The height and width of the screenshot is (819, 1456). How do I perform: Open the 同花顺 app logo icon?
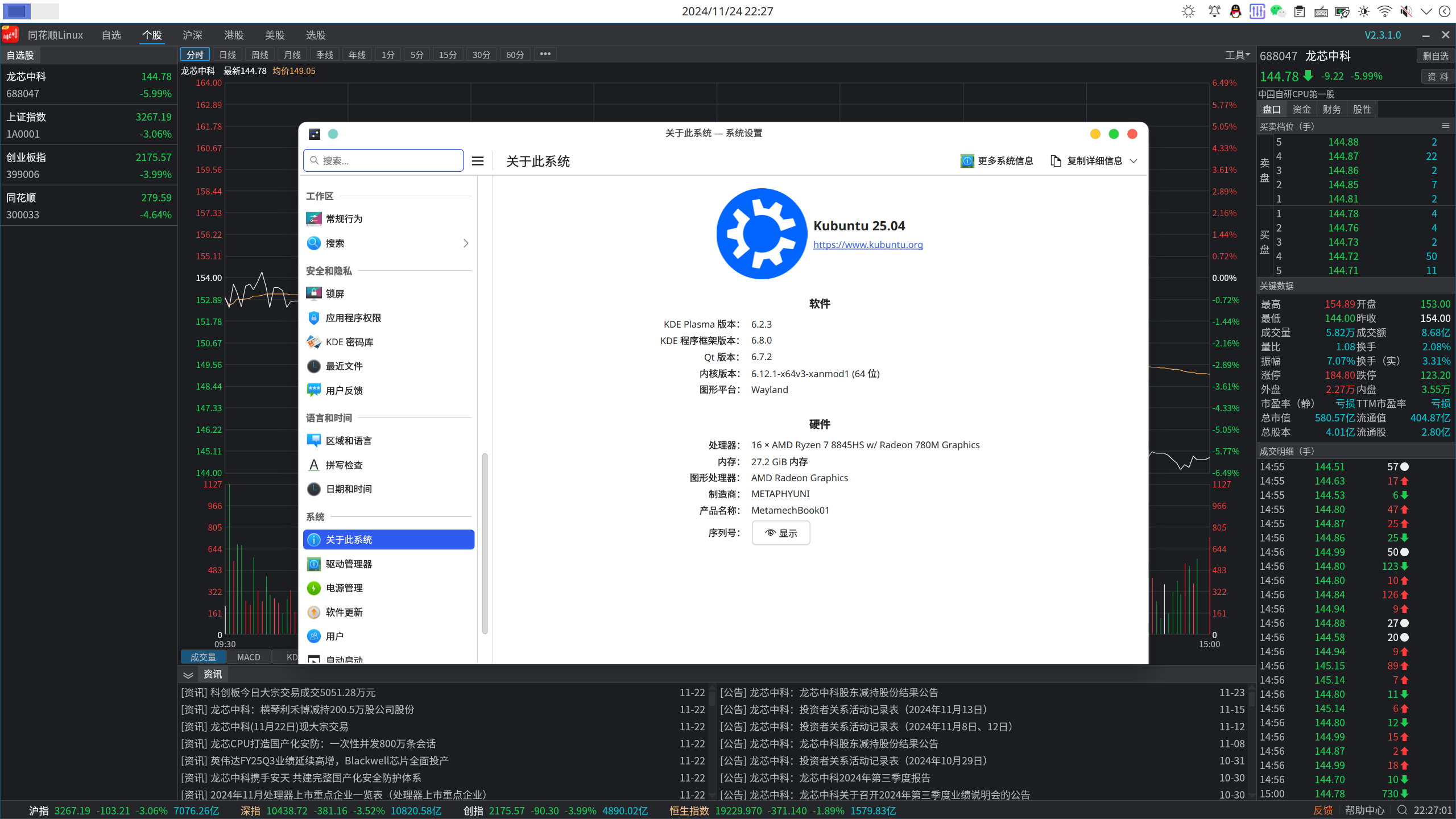[x=10, y=35]
